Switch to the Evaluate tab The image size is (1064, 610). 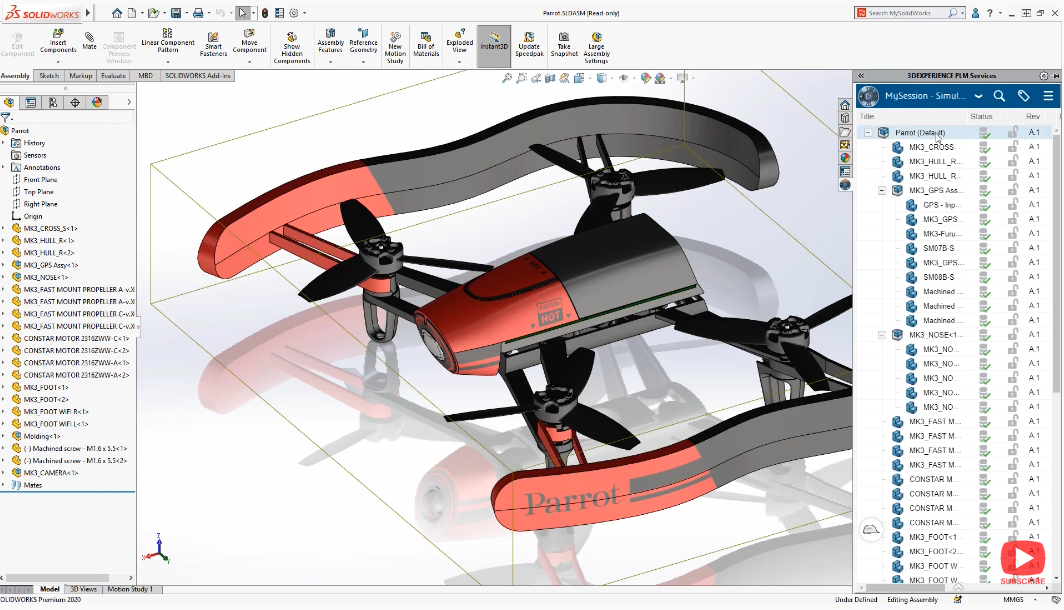point(113,76)
